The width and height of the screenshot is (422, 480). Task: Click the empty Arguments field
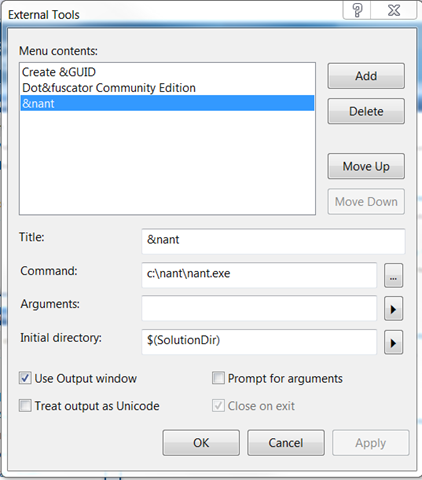click(x=259, y=308)
